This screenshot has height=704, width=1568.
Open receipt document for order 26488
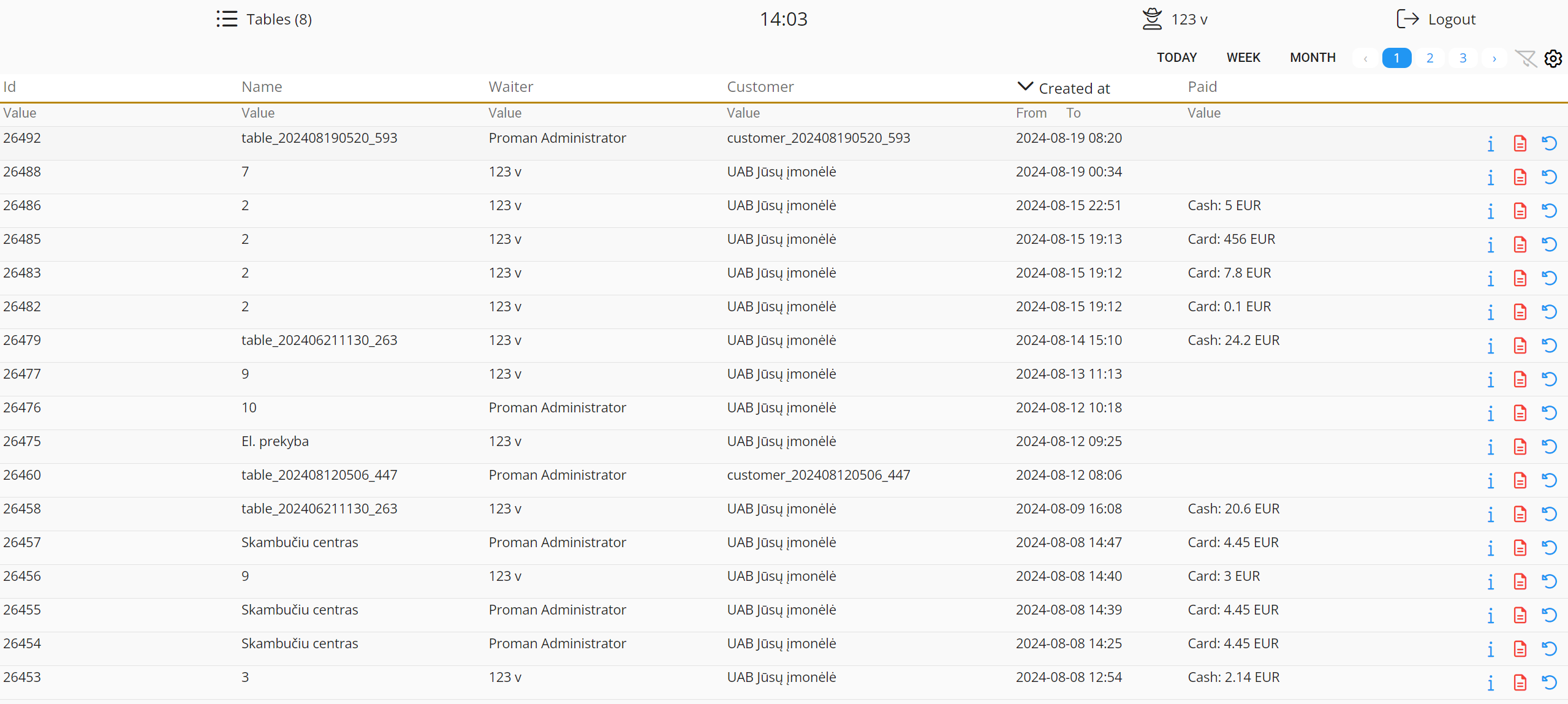click(x=1520, y=178)
